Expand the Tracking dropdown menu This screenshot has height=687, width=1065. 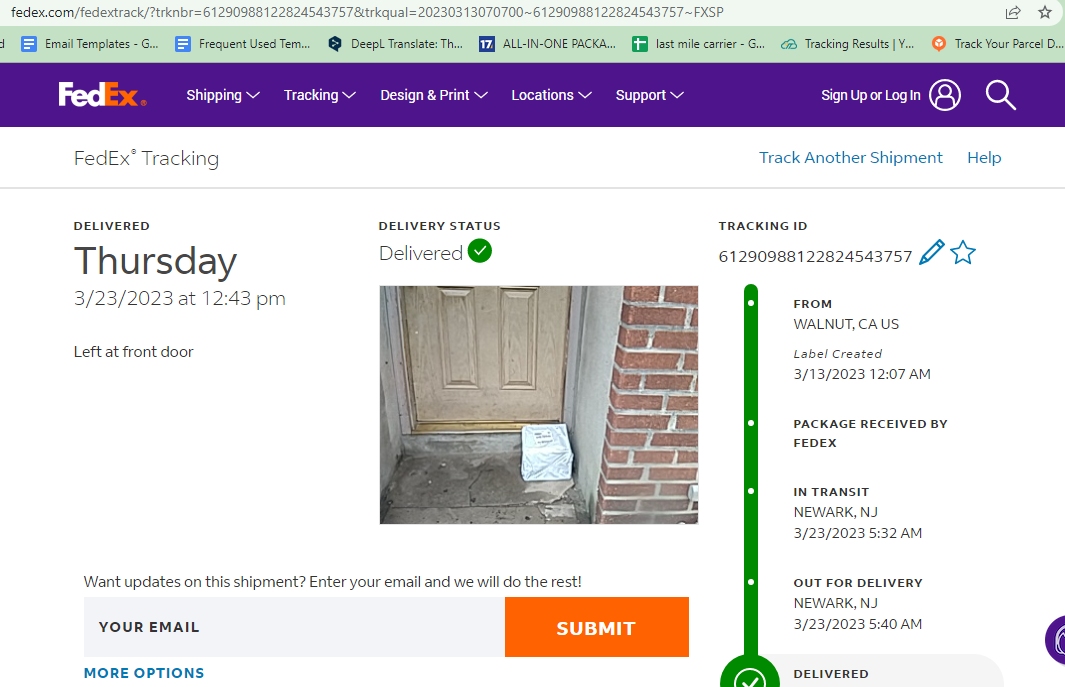320,95
